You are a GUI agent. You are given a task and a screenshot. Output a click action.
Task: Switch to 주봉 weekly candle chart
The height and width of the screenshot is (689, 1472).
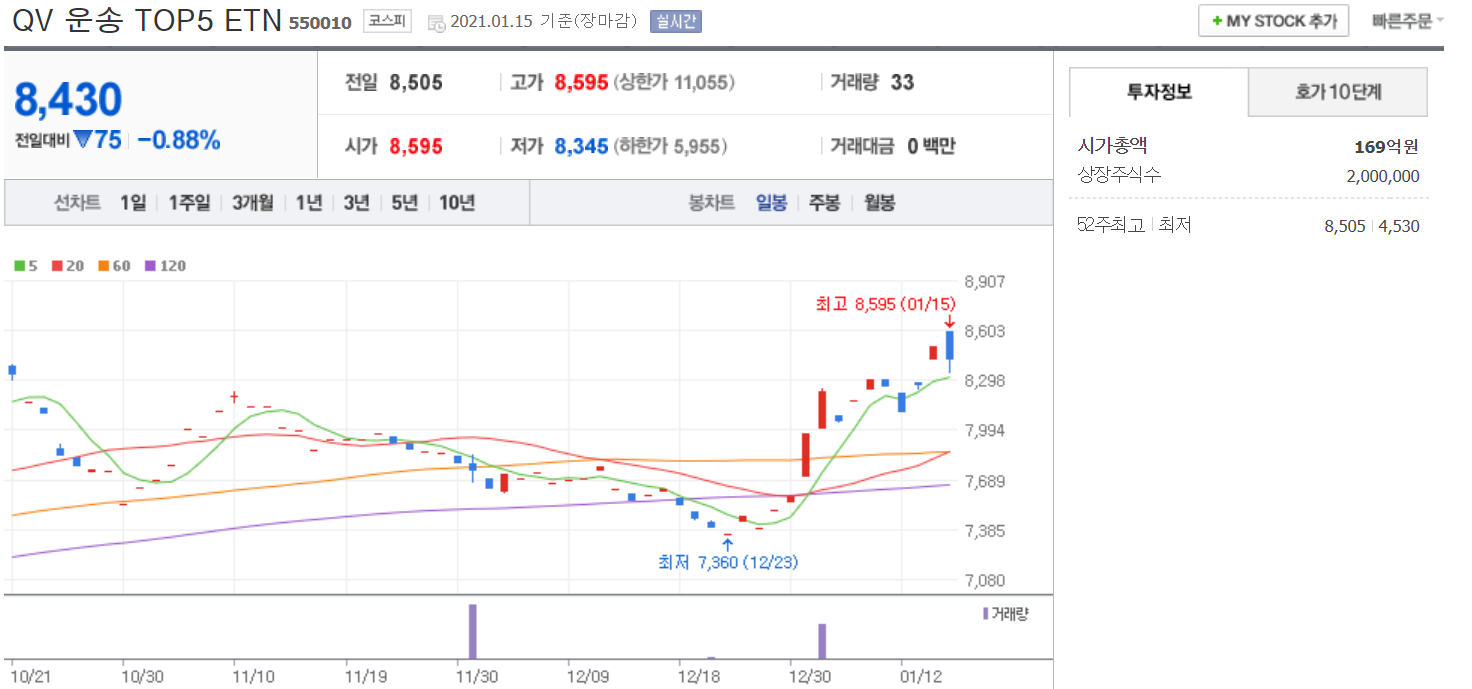click(824, 203)
